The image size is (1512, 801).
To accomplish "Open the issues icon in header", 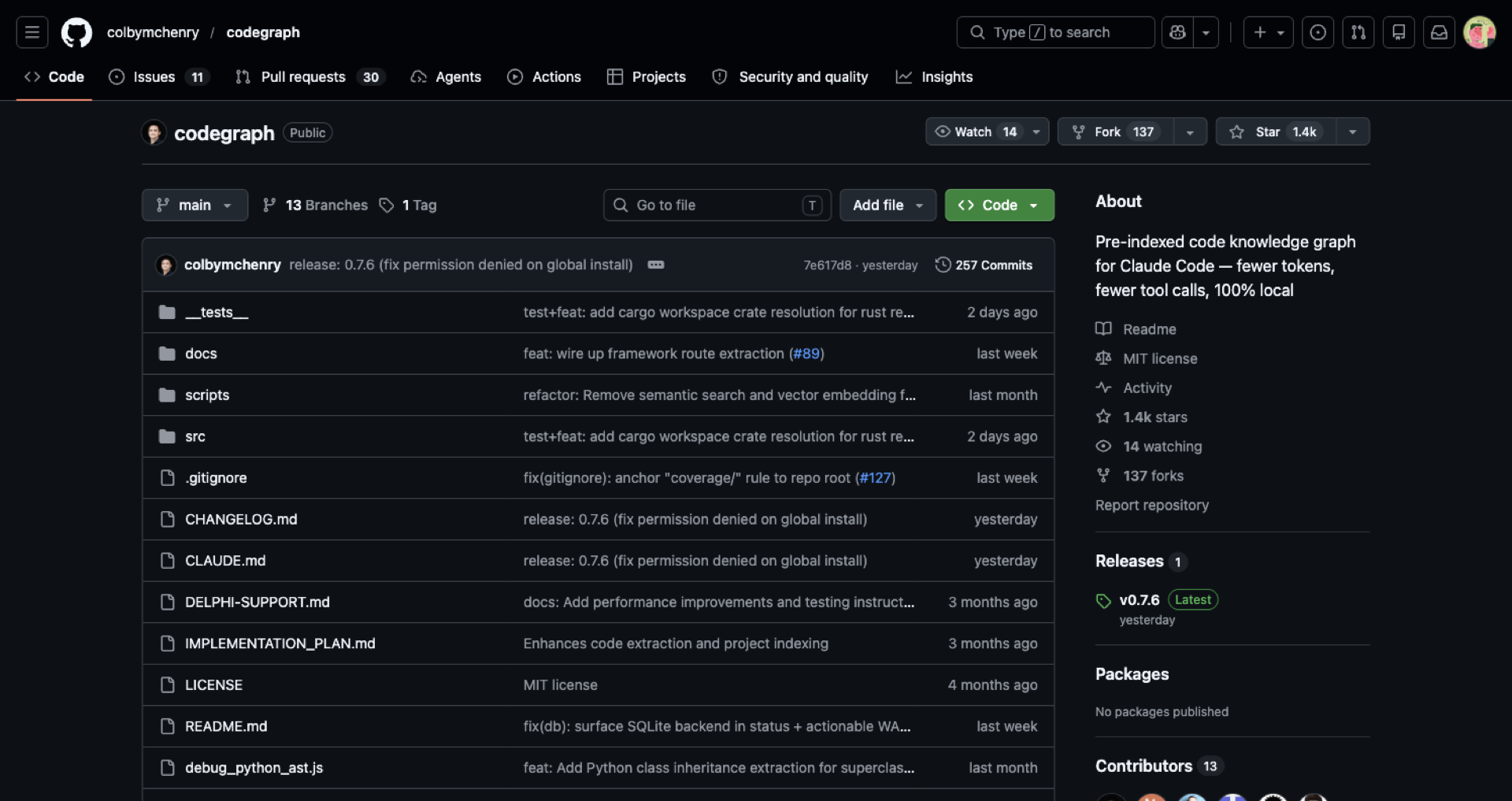I will coord(1317,32).
